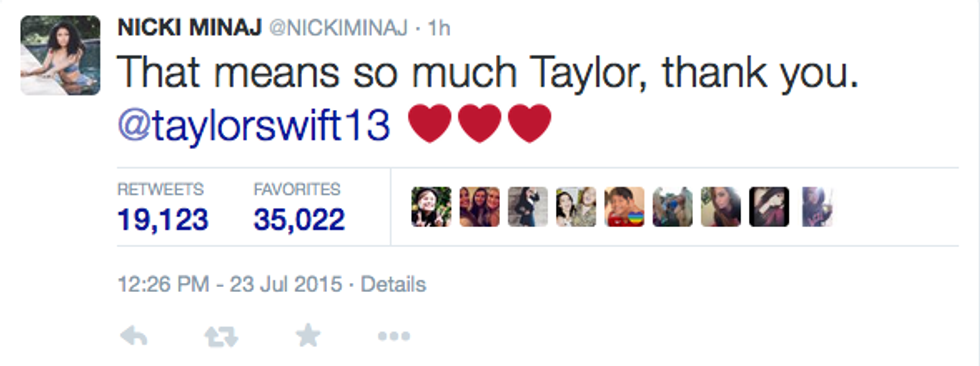Retweet this tweet using the retweet icon
This screenshot has height=366, width=980.
pyautogui.click(x=221, y=337)
